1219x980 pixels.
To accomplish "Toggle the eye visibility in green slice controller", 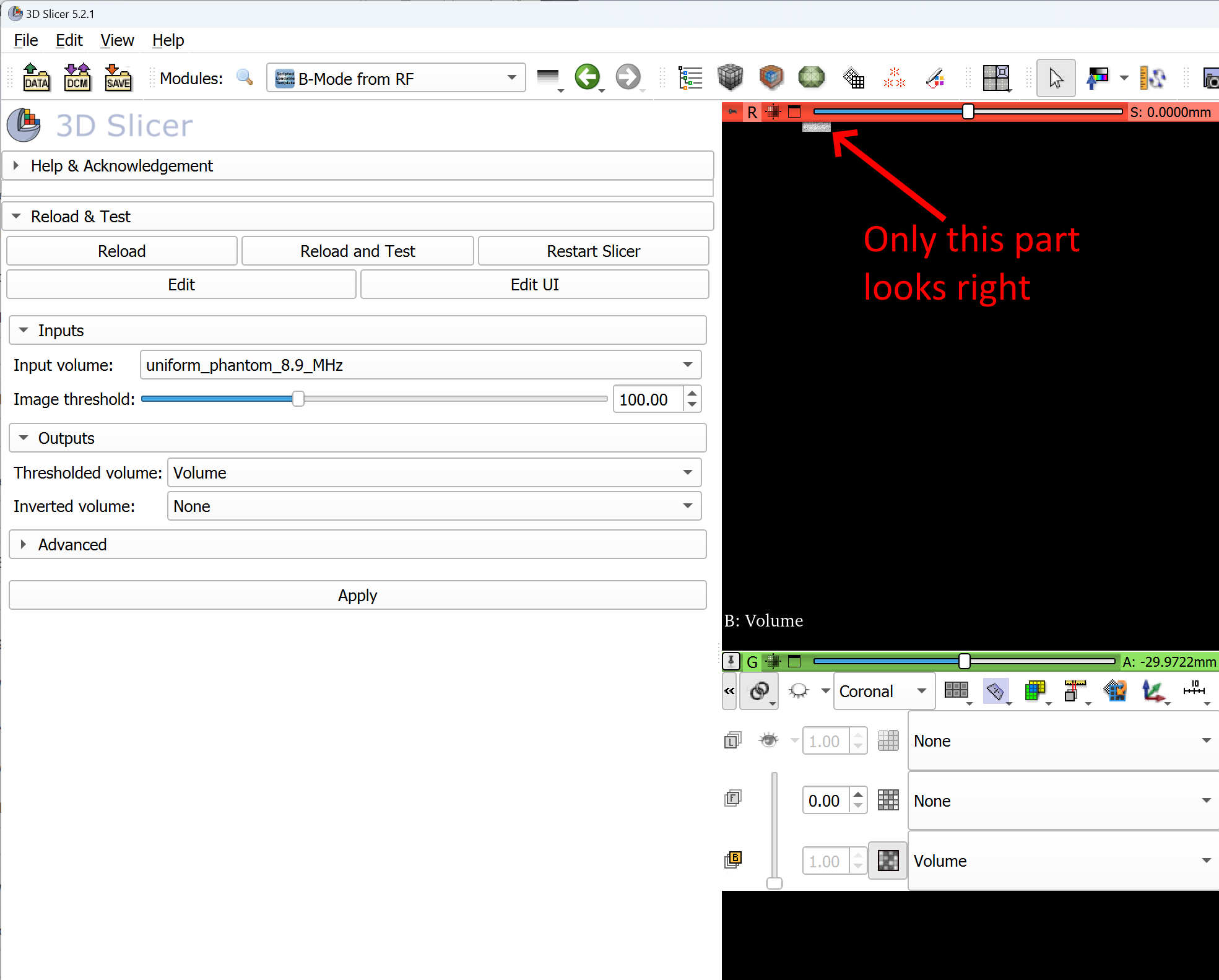I will coord(799,691).
